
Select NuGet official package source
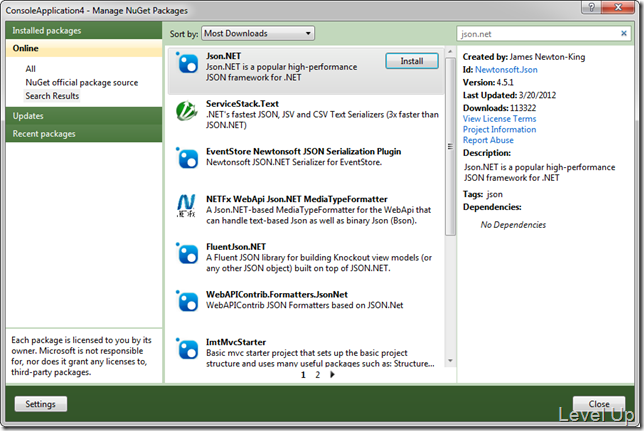pyautogui.click(x=82, y=82)
